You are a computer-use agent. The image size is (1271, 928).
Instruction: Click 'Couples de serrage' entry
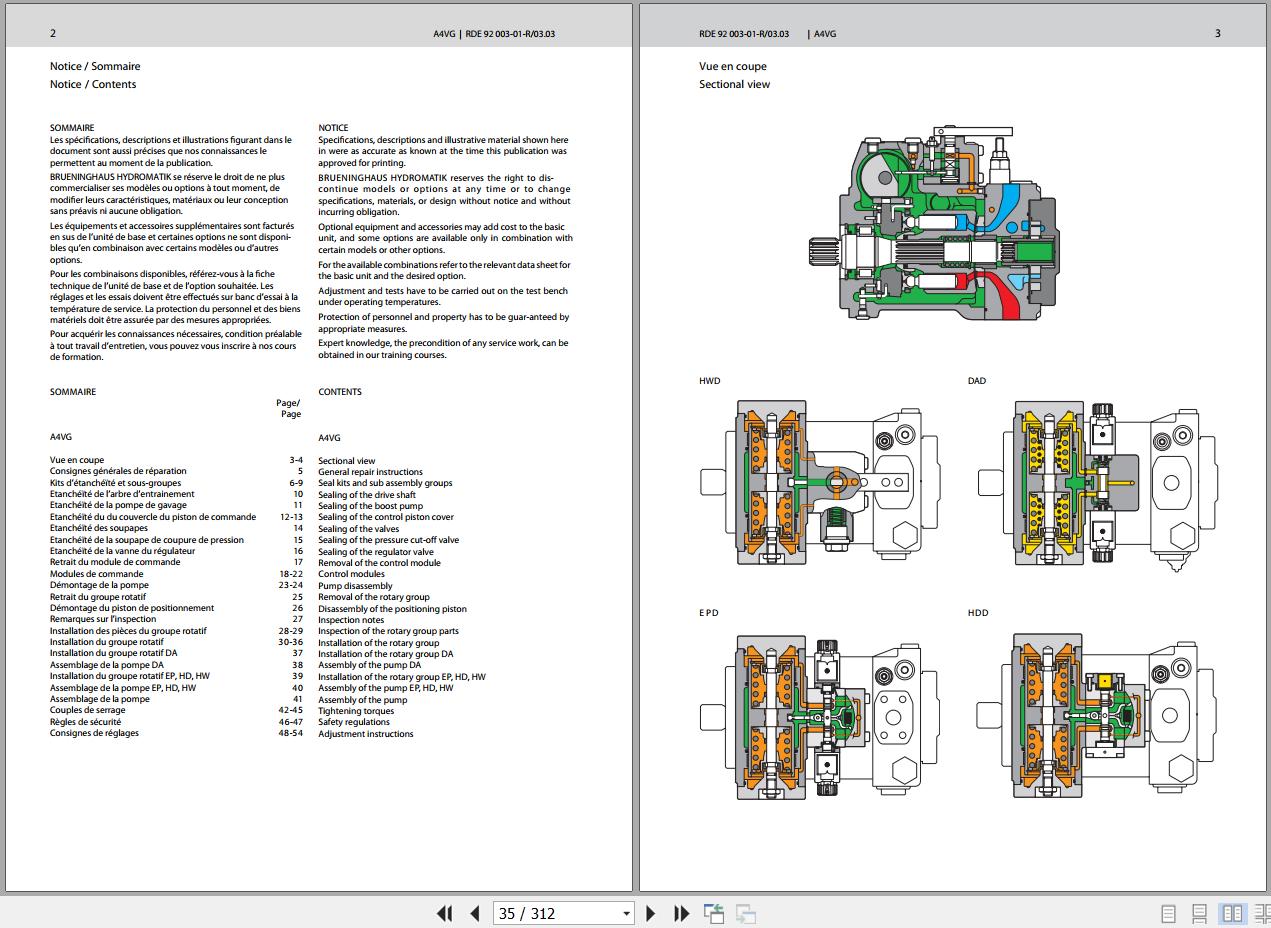[88, 710]
